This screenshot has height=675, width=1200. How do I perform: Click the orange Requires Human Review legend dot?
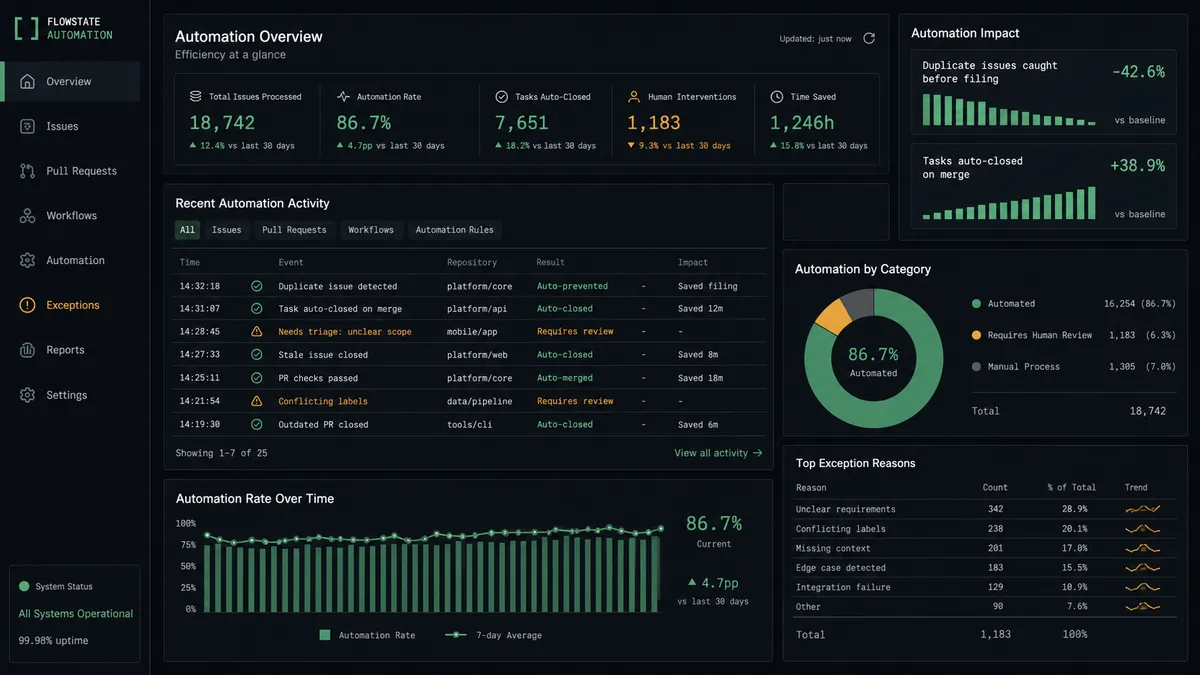click(976, 335)
